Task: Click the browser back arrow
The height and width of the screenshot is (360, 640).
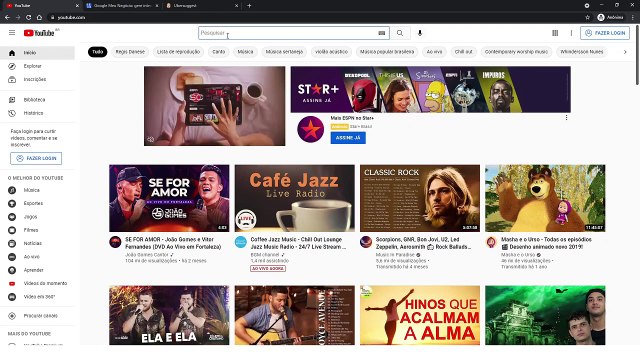Action: click(7, 17)
